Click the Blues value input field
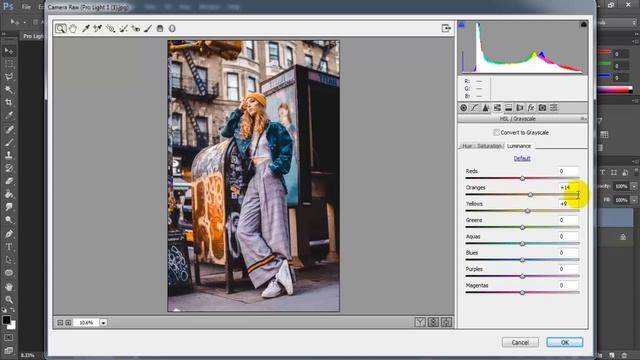The image size is (640, 360). pyautogui.click(x=568, y=253)
